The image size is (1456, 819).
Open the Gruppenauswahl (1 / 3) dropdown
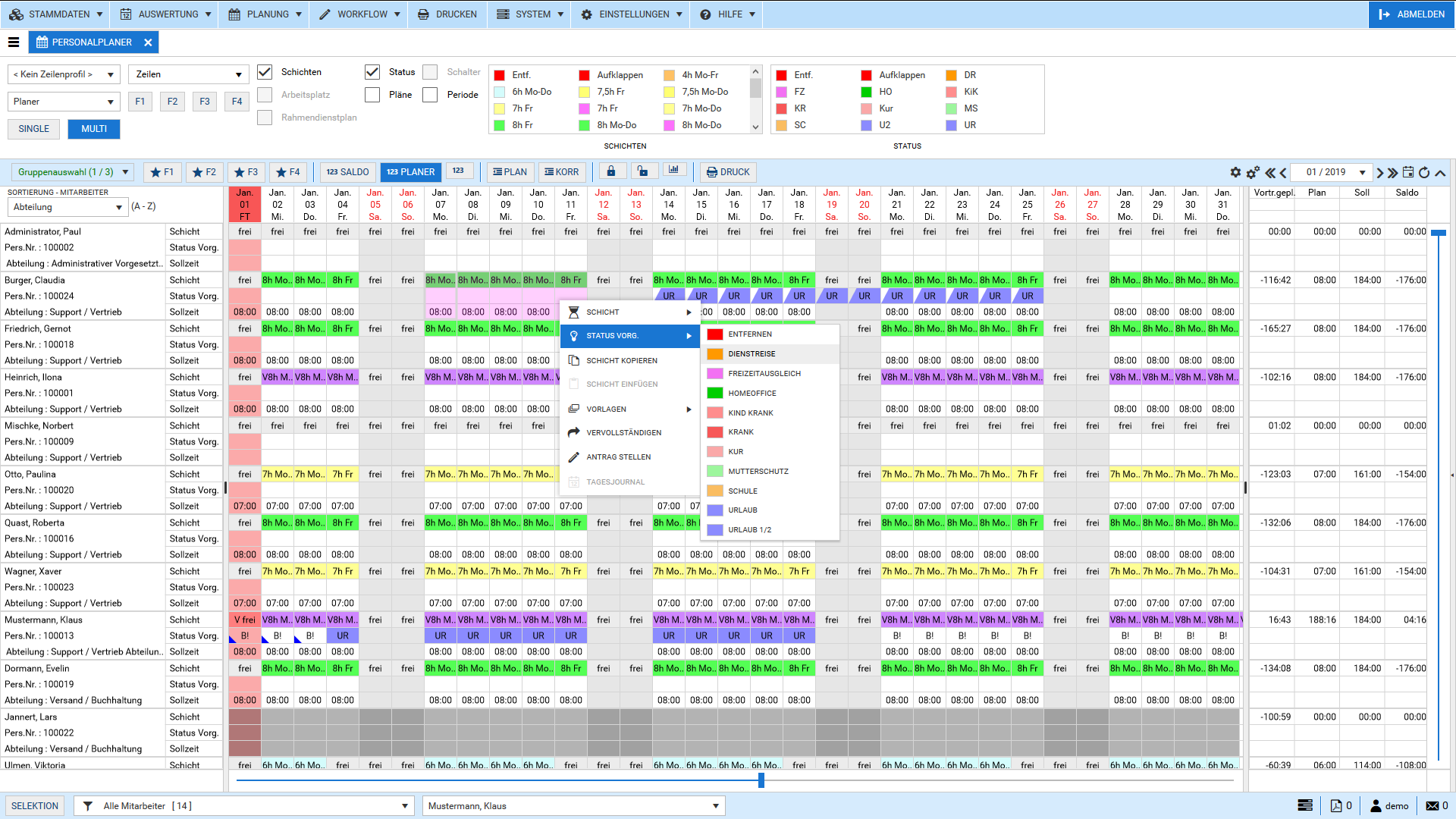[x=73, y=172]
